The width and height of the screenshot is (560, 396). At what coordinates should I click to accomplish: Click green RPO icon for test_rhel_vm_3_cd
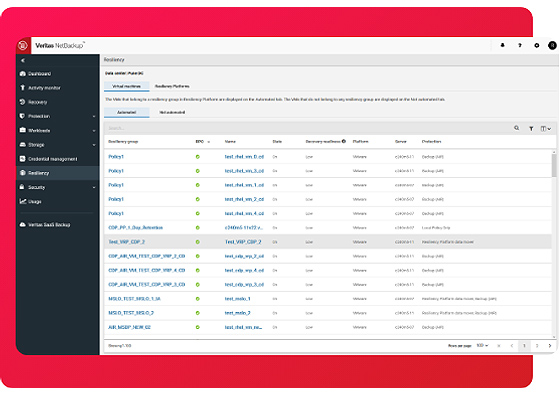coord(198,171)
